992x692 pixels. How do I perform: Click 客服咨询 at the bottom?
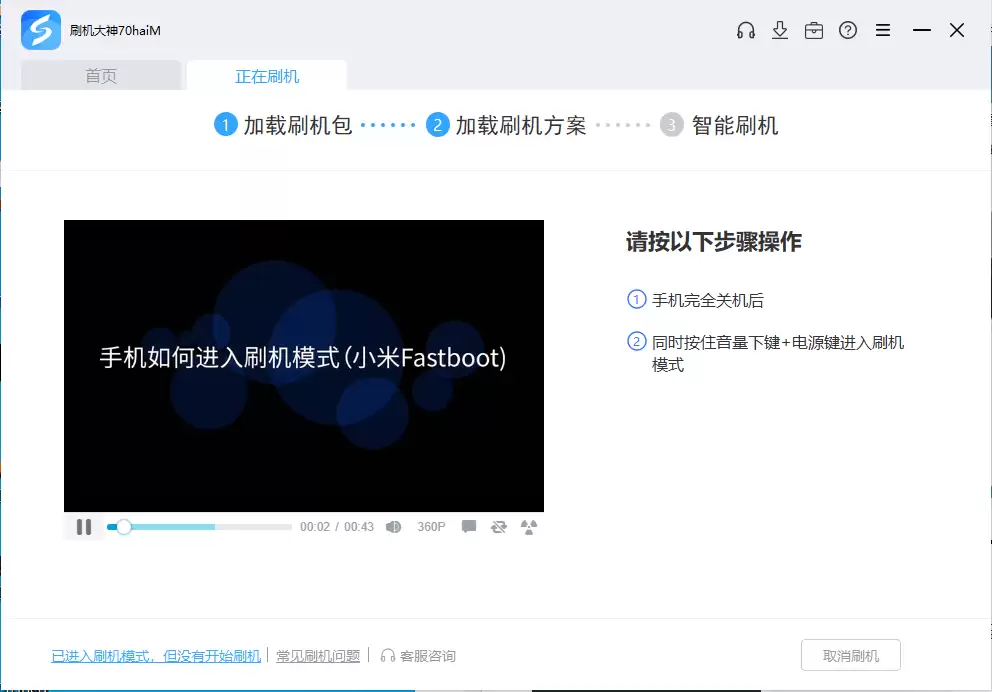(x=418, y=656)
